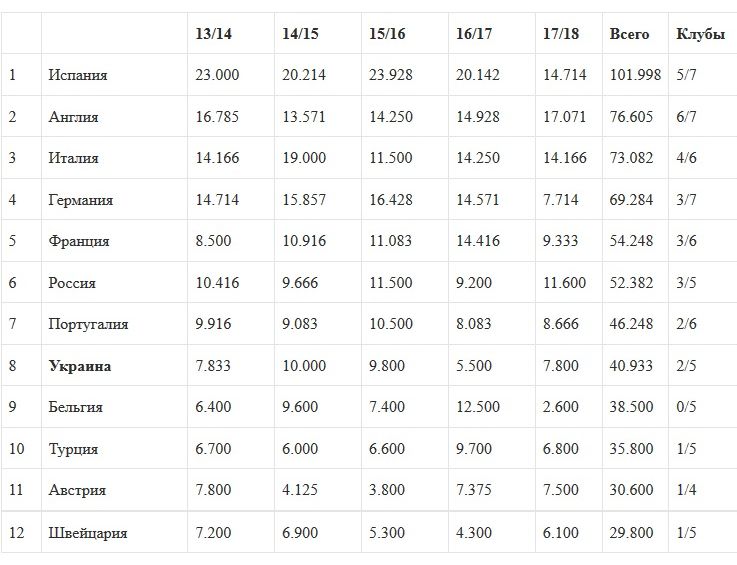
Task: Click the 13/14 season column header
Action: (x=213, y=34)
